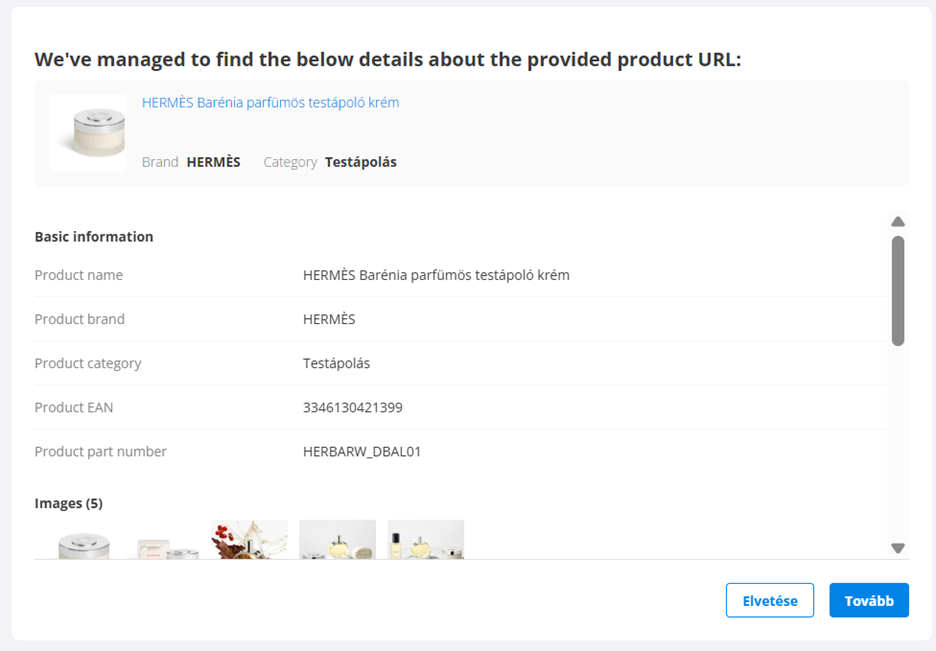Select the fourth image with round perfume bottle

tap(338, 540)
